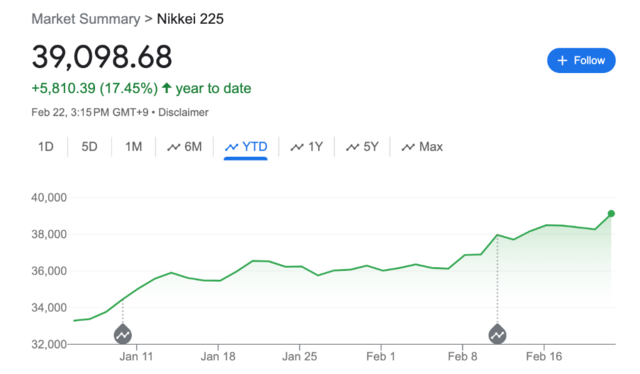The height and width of the screenshot is (374, 640).
Task: Click the event marker near Jan 11
Action: tap(122, 334)
